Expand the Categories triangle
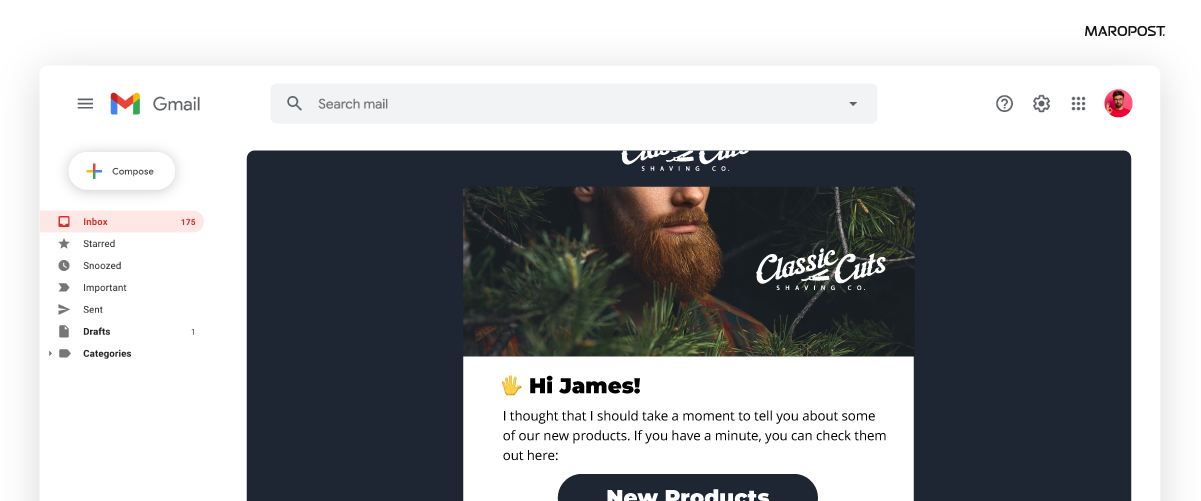The width and height of the screenshot is (1201, 501). point(50,354)
